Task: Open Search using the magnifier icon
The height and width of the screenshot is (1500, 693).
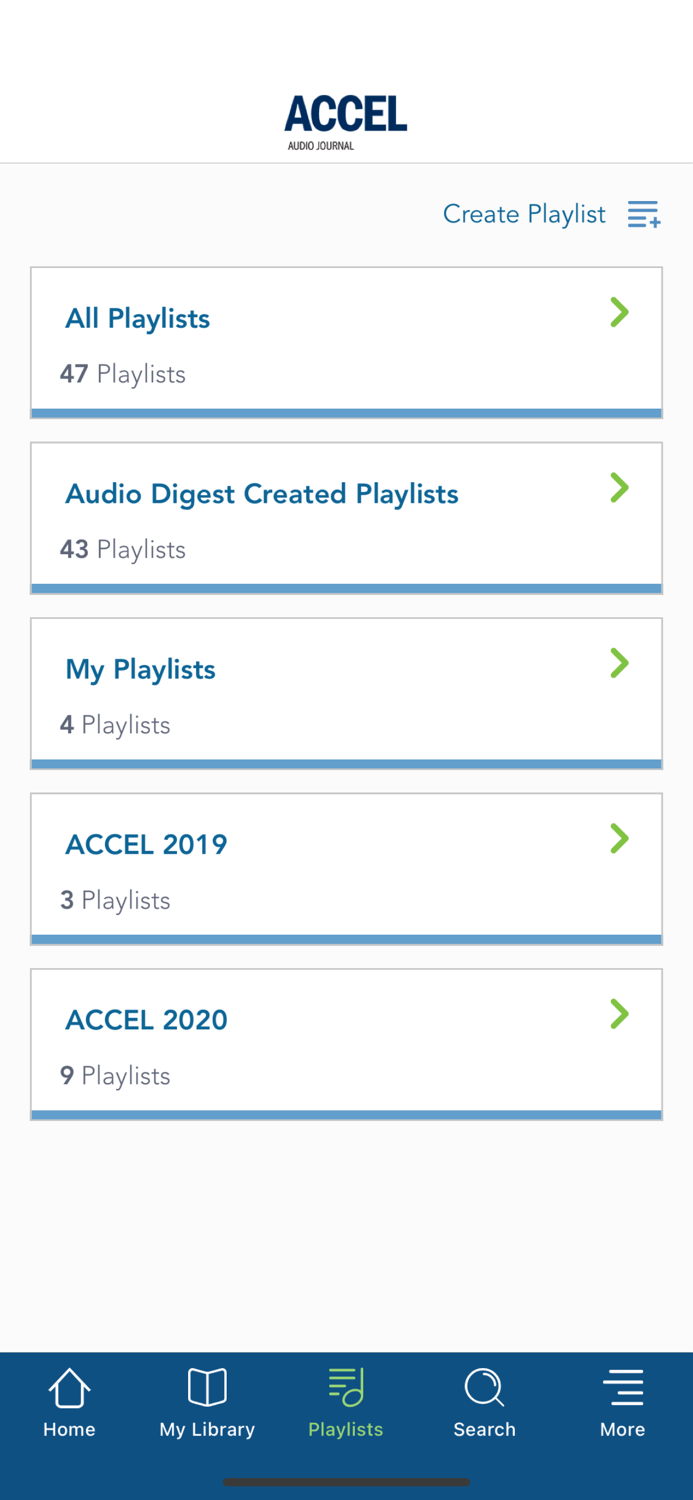Action: coord(484,1388)
